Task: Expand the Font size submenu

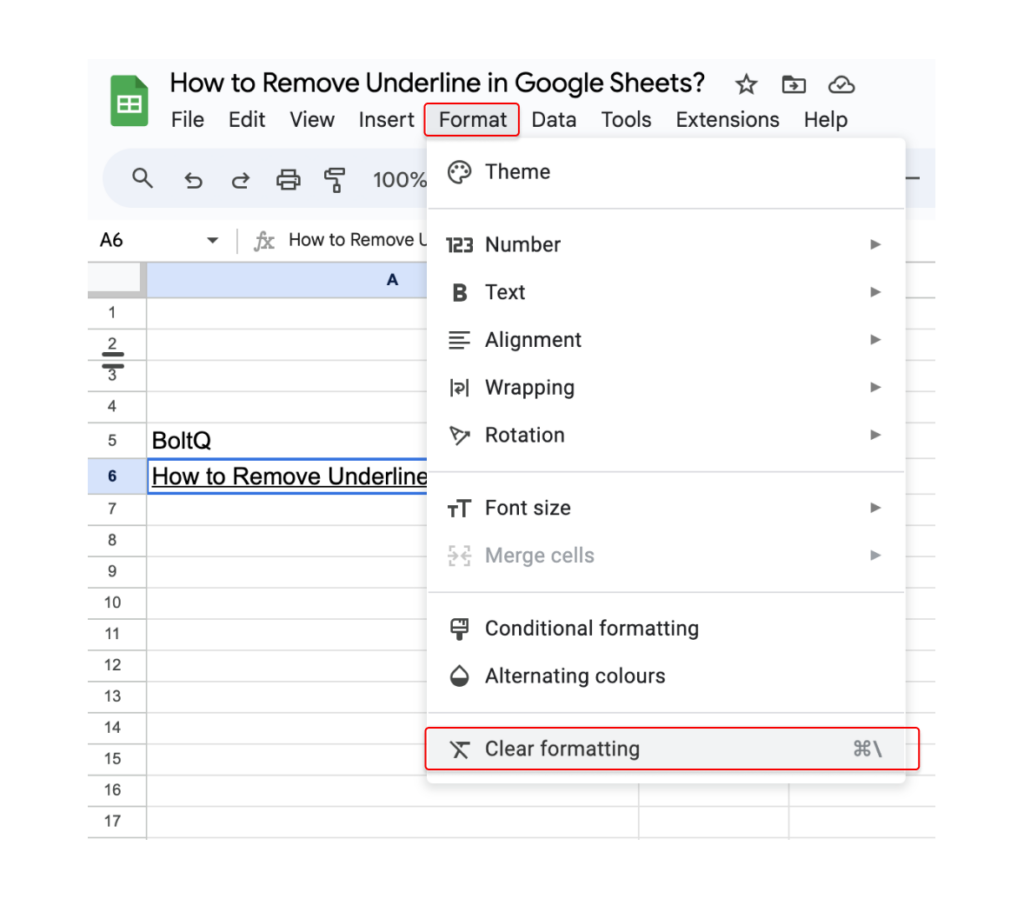Action: pyautogui.click(x=876, y=508)
